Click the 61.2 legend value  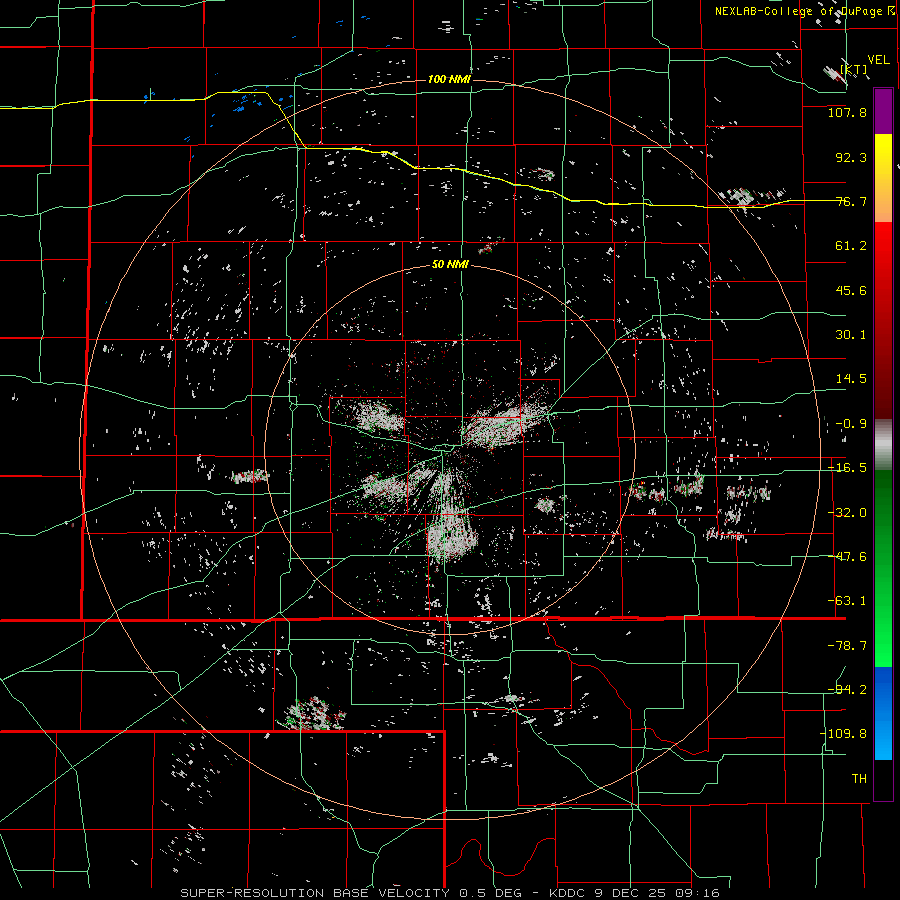pyautogui.click(x=851, y=246)
